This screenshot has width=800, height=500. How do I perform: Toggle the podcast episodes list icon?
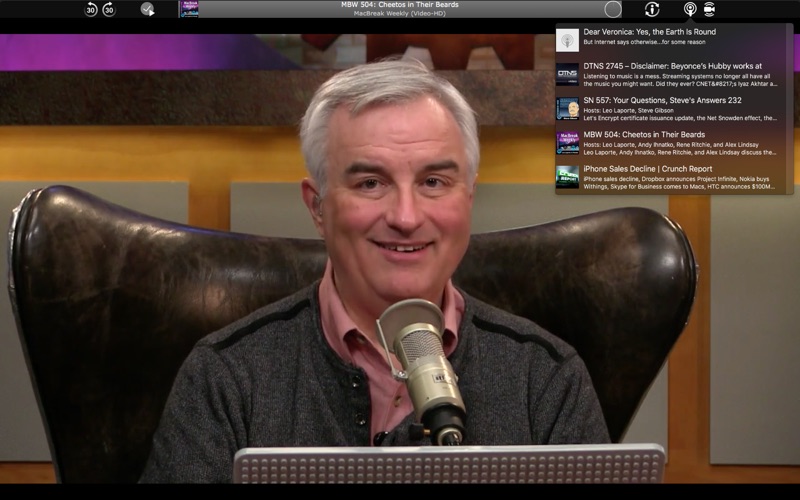689,9
